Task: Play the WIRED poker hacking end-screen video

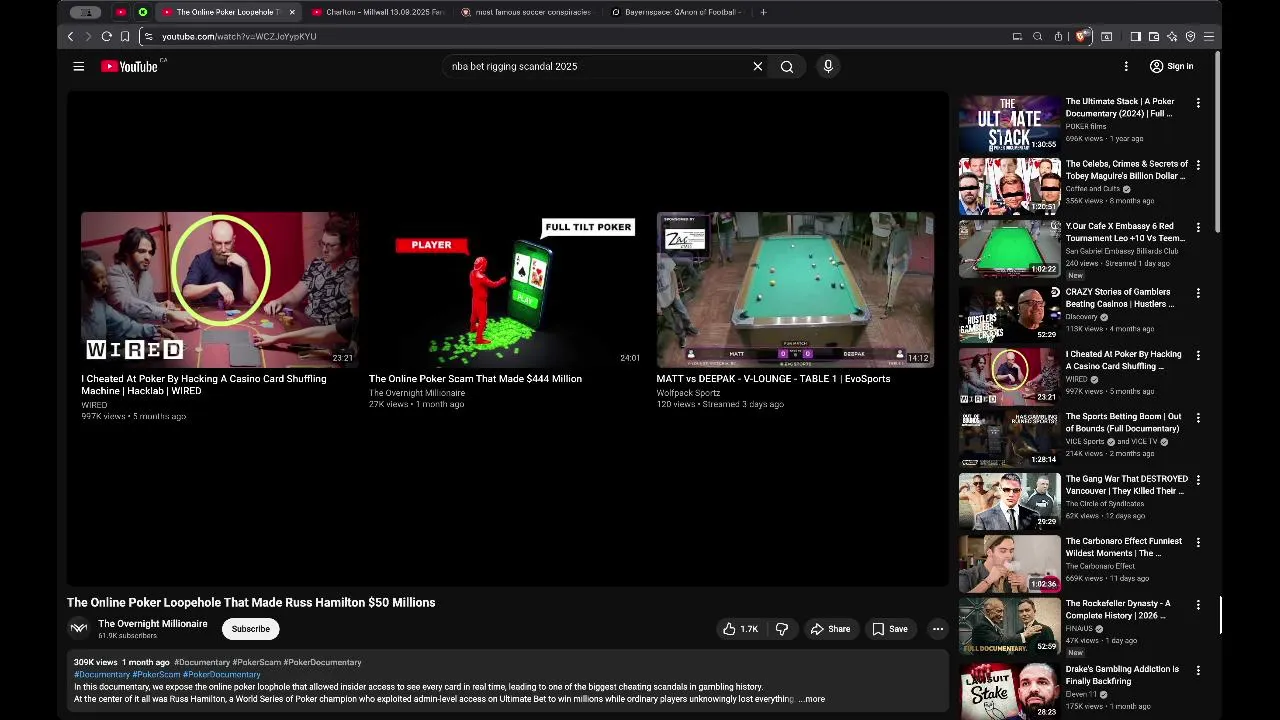Action: [219, 289]
